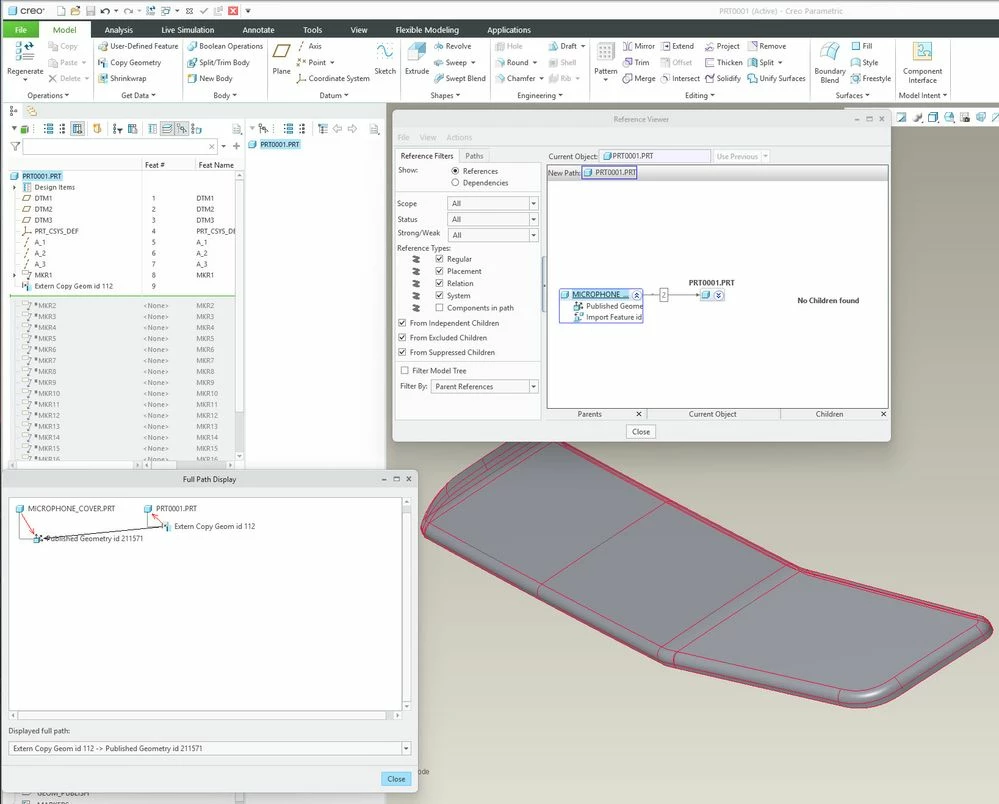Switch to the Annotate ribbon tab
The width and height of the screenshot is (999, 804).
coord(258,30)
